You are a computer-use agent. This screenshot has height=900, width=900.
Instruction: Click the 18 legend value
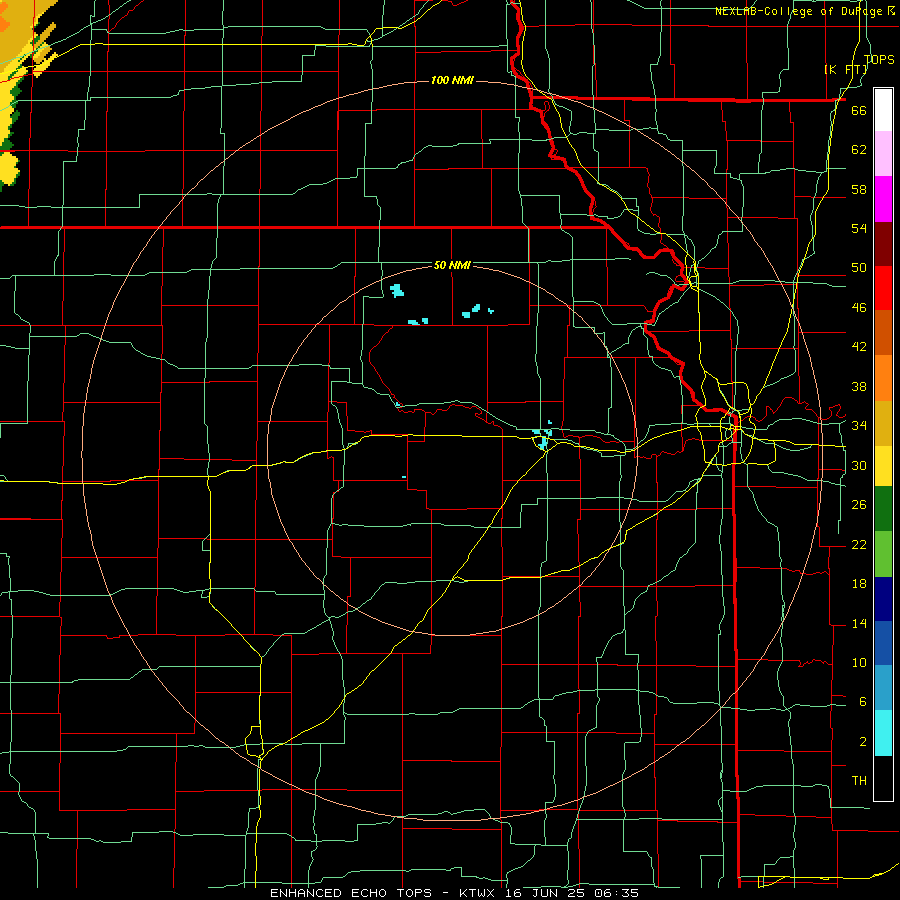click(859, 584)
